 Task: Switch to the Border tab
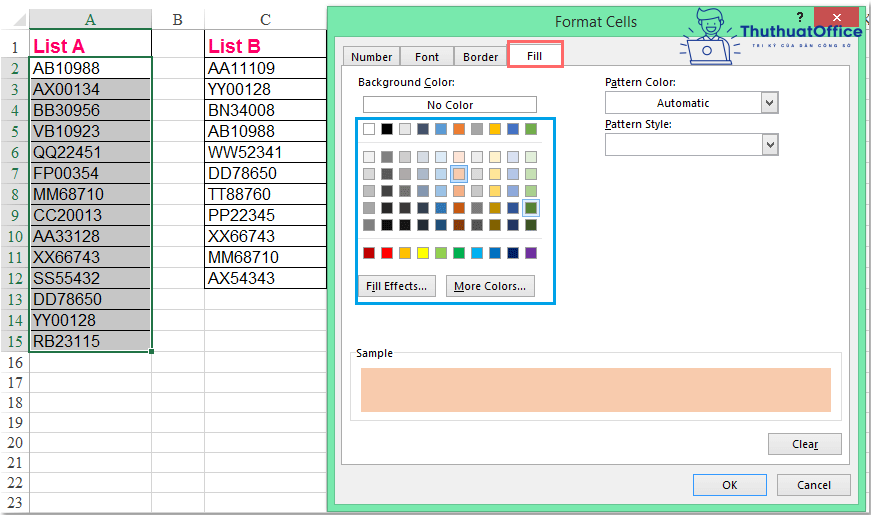click(x=480, y=57)
